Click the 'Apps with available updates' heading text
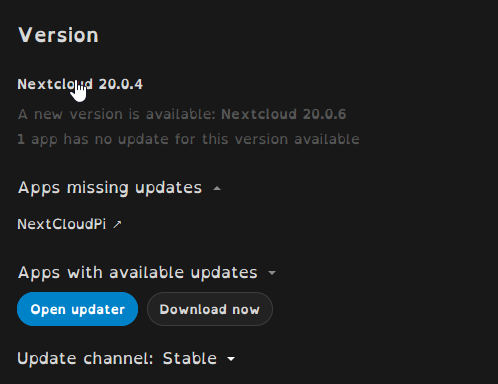Screen dimensions: 498x384 138,273
